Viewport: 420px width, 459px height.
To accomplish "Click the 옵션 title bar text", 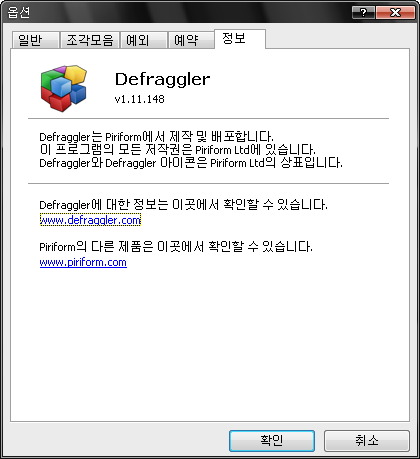I will click(x=19, y=12).
